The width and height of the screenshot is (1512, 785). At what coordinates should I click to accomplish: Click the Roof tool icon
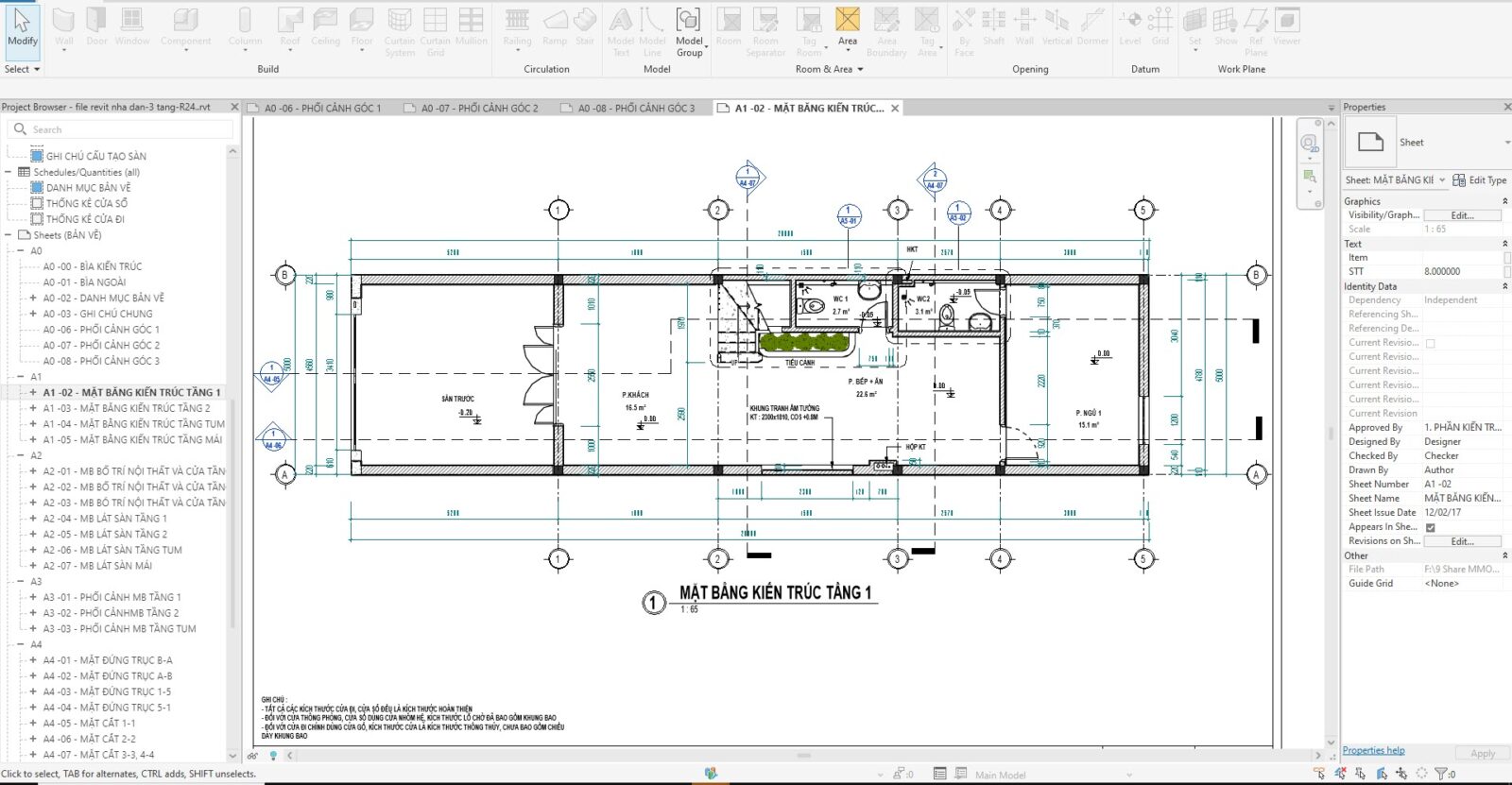pos(290,20)
